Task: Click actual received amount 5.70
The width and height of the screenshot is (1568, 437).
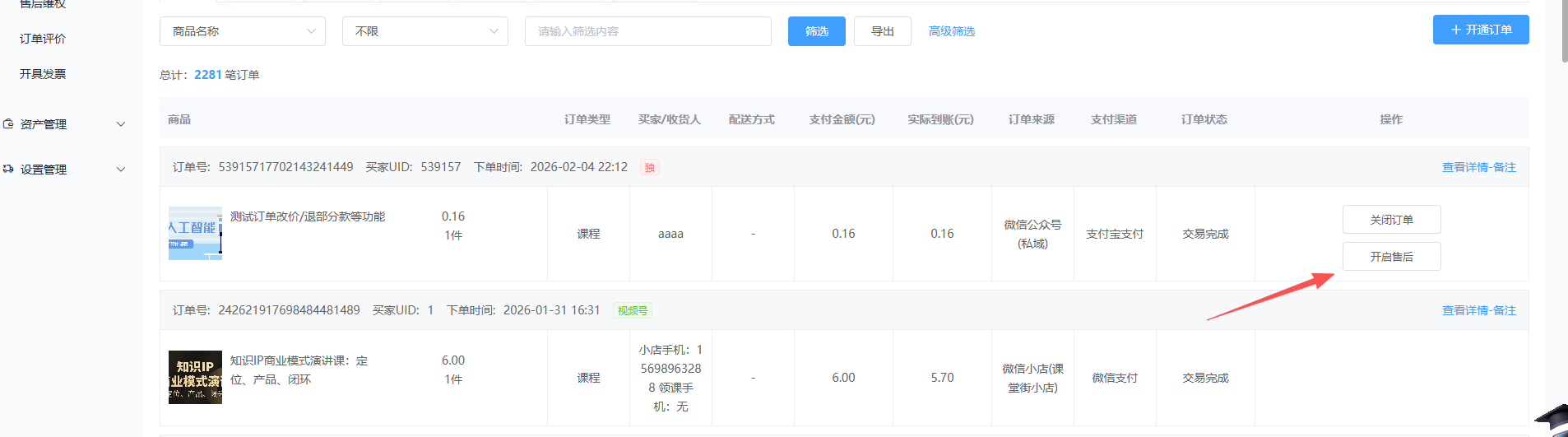Action: (x=942, y=378)
